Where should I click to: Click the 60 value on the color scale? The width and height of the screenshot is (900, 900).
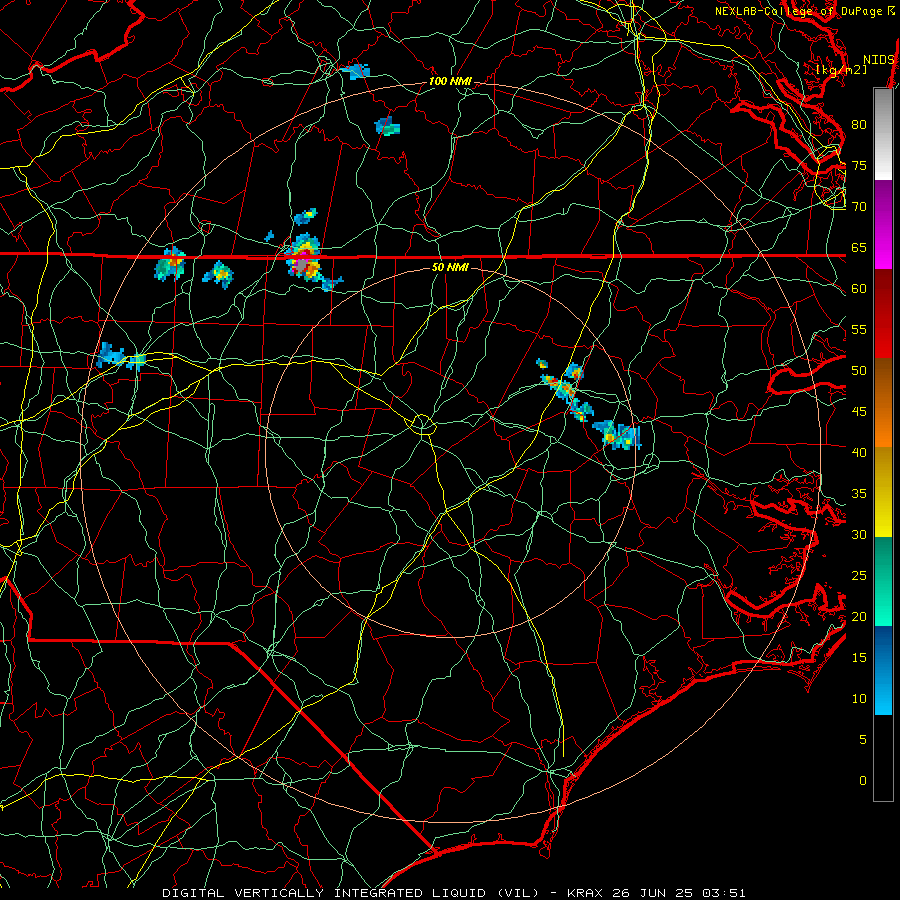coord(859,289)
